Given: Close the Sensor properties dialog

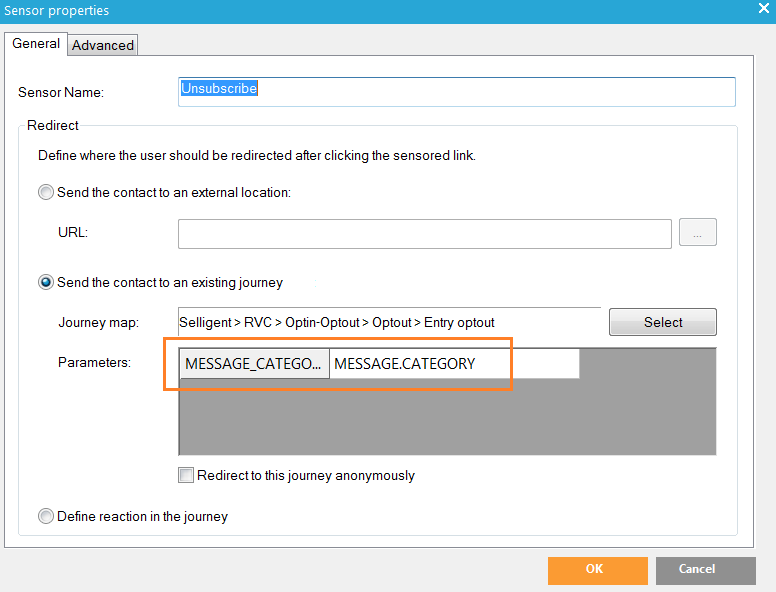Looking at the screenshot, I should coord(763,10).
